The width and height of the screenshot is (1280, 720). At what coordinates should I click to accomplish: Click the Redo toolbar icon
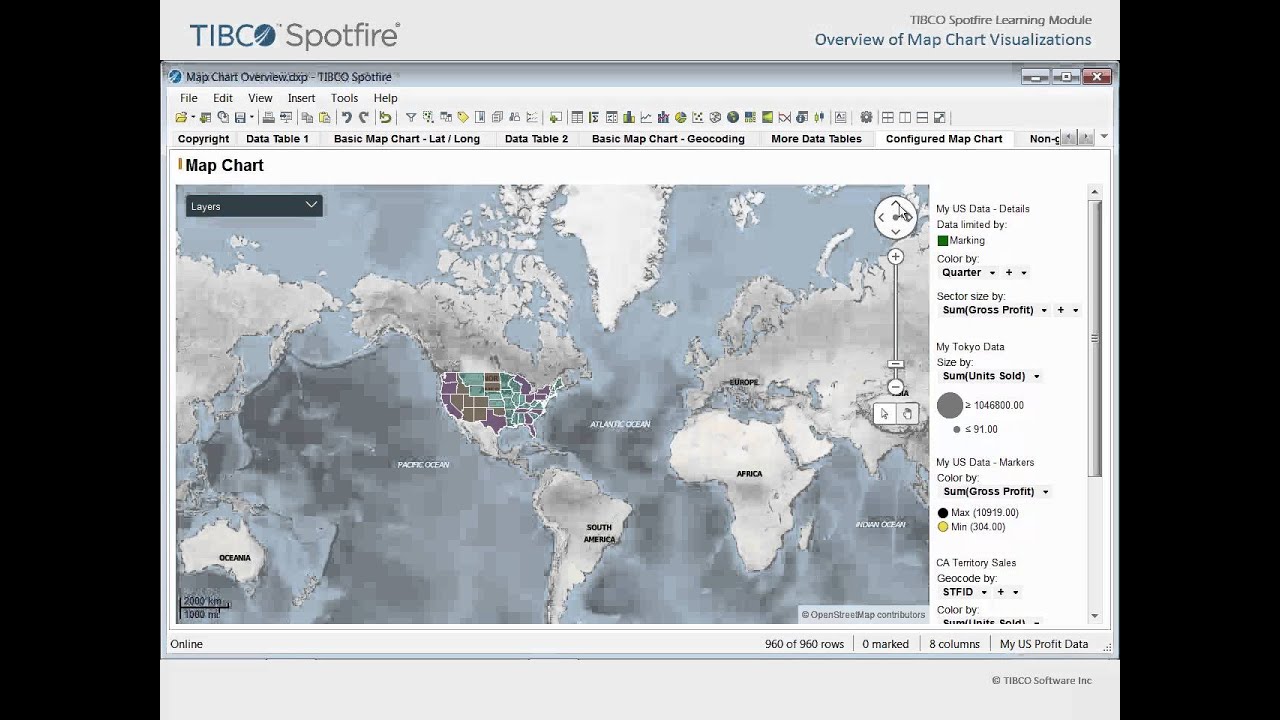[364, 117]
